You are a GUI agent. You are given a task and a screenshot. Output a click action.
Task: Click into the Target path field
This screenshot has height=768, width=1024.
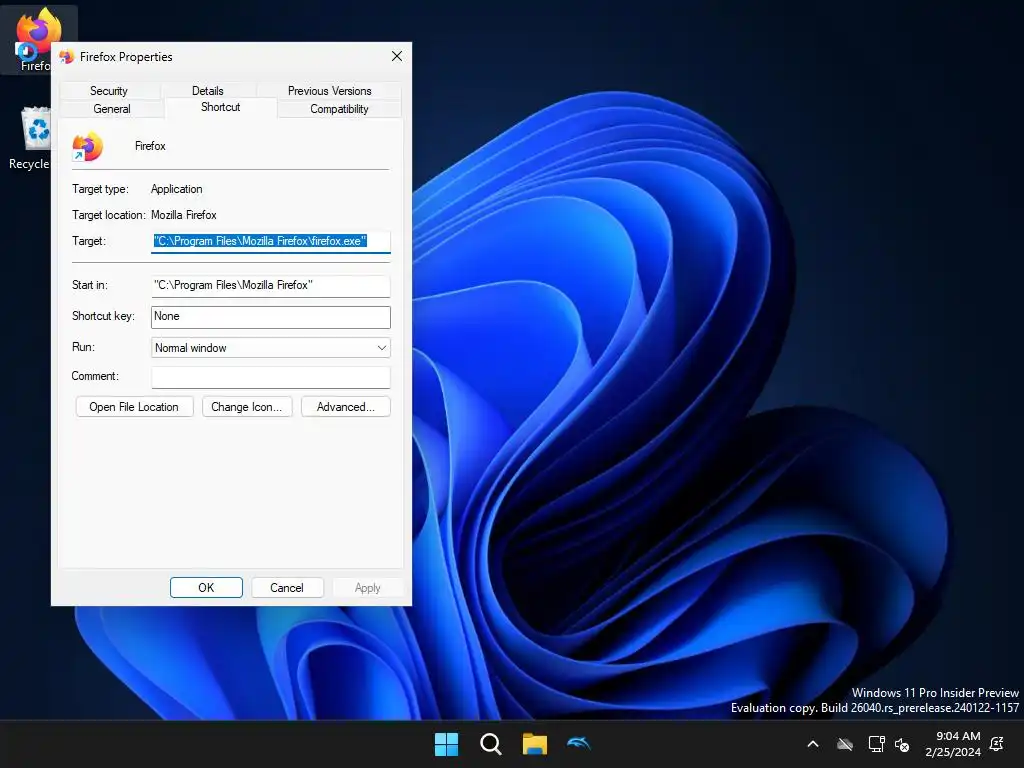point(270,242)
